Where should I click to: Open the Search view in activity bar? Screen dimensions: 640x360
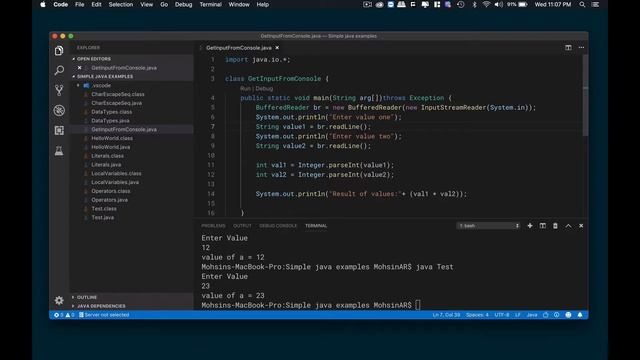pos(59,70)
